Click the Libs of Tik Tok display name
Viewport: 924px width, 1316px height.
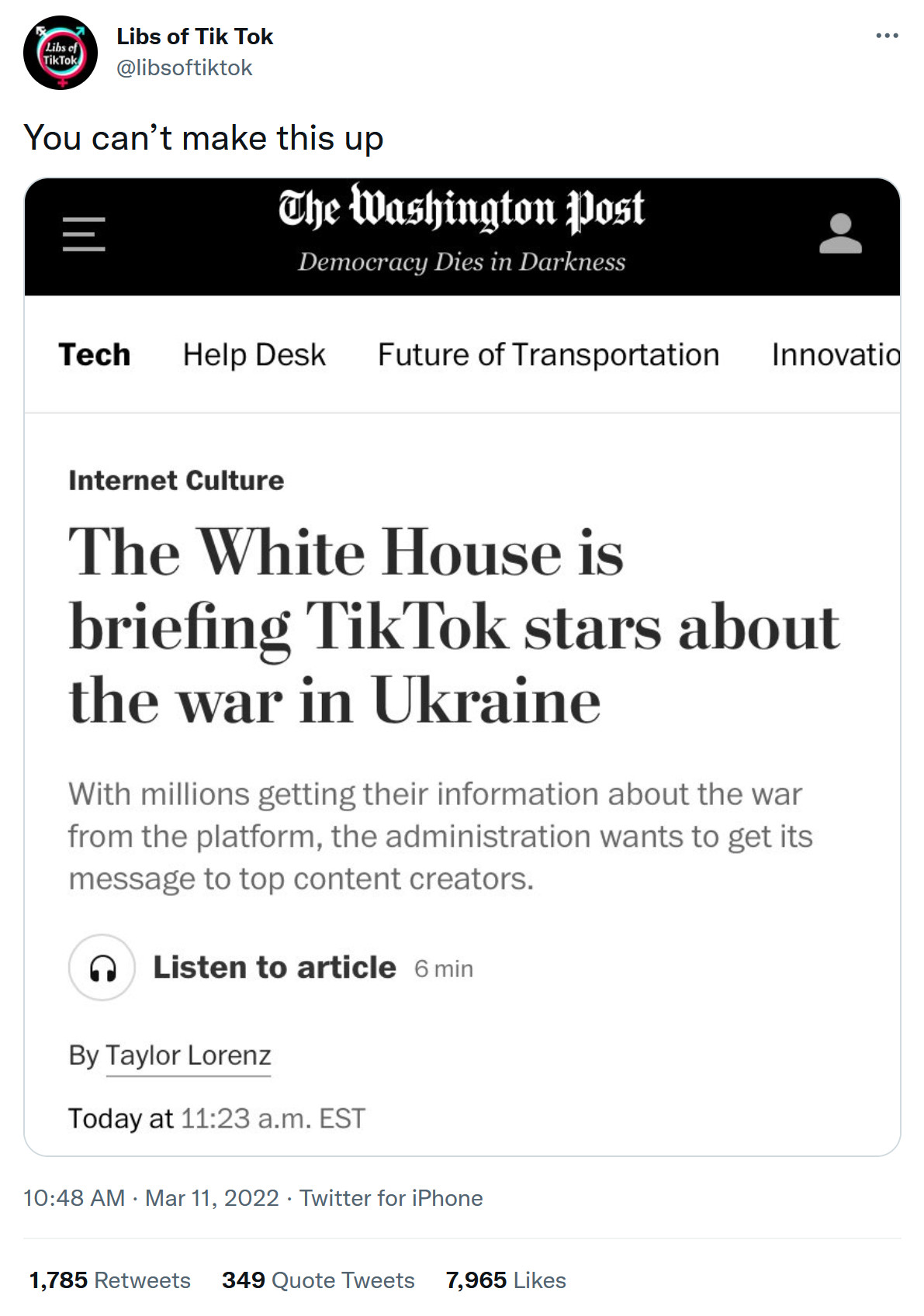click(x=195, y=36)
